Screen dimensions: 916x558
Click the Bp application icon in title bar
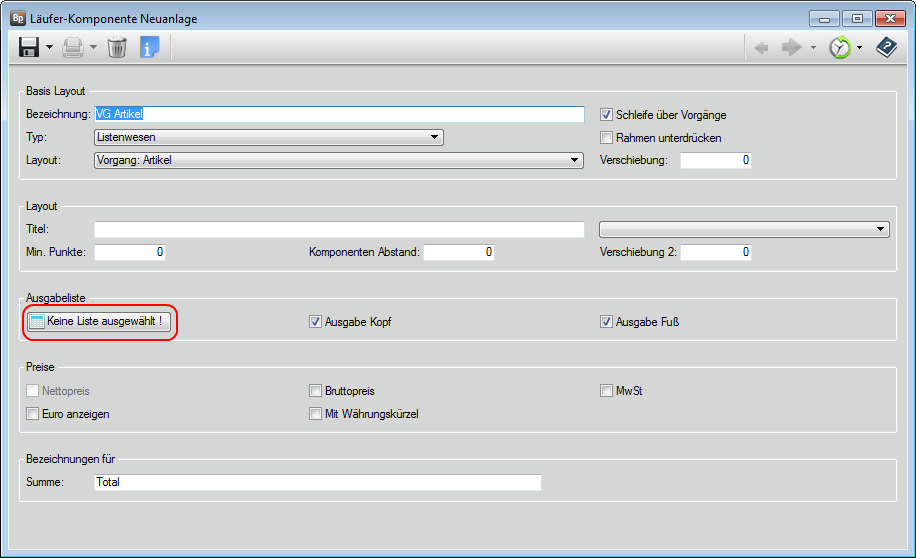click(x=18, y=18)
